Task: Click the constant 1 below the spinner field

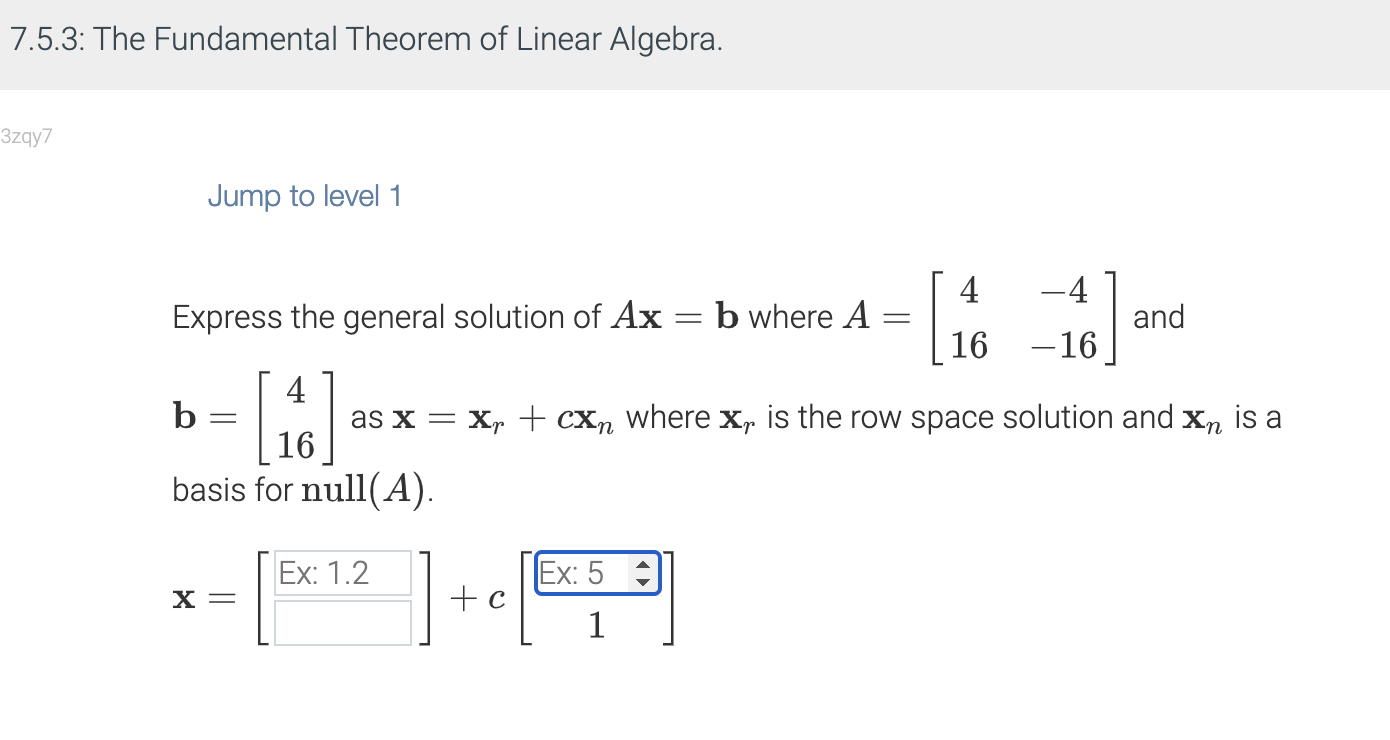Action: point(596,624)
